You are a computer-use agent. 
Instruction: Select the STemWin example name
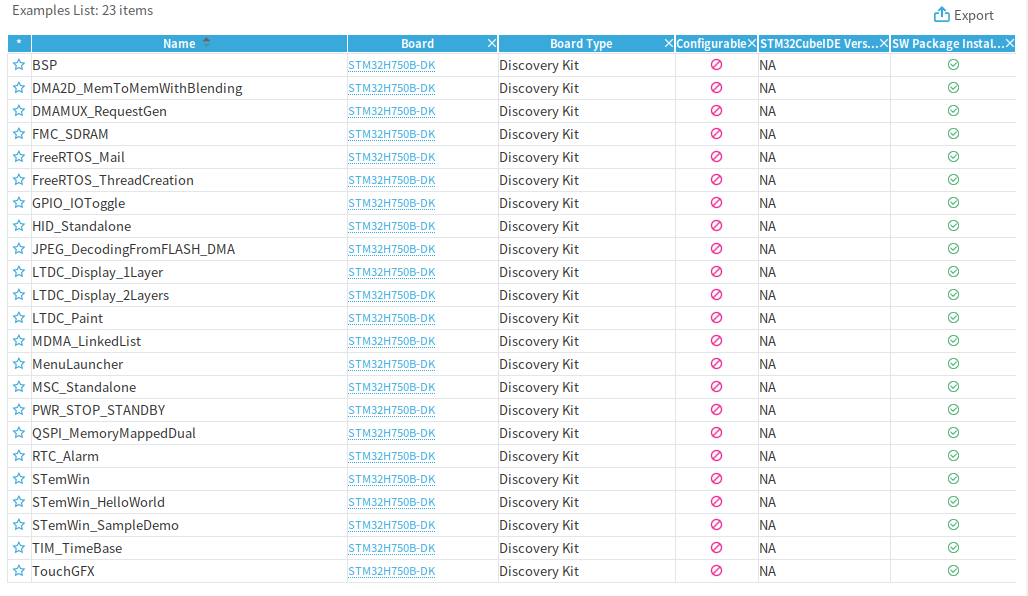(x=61, y=479)
